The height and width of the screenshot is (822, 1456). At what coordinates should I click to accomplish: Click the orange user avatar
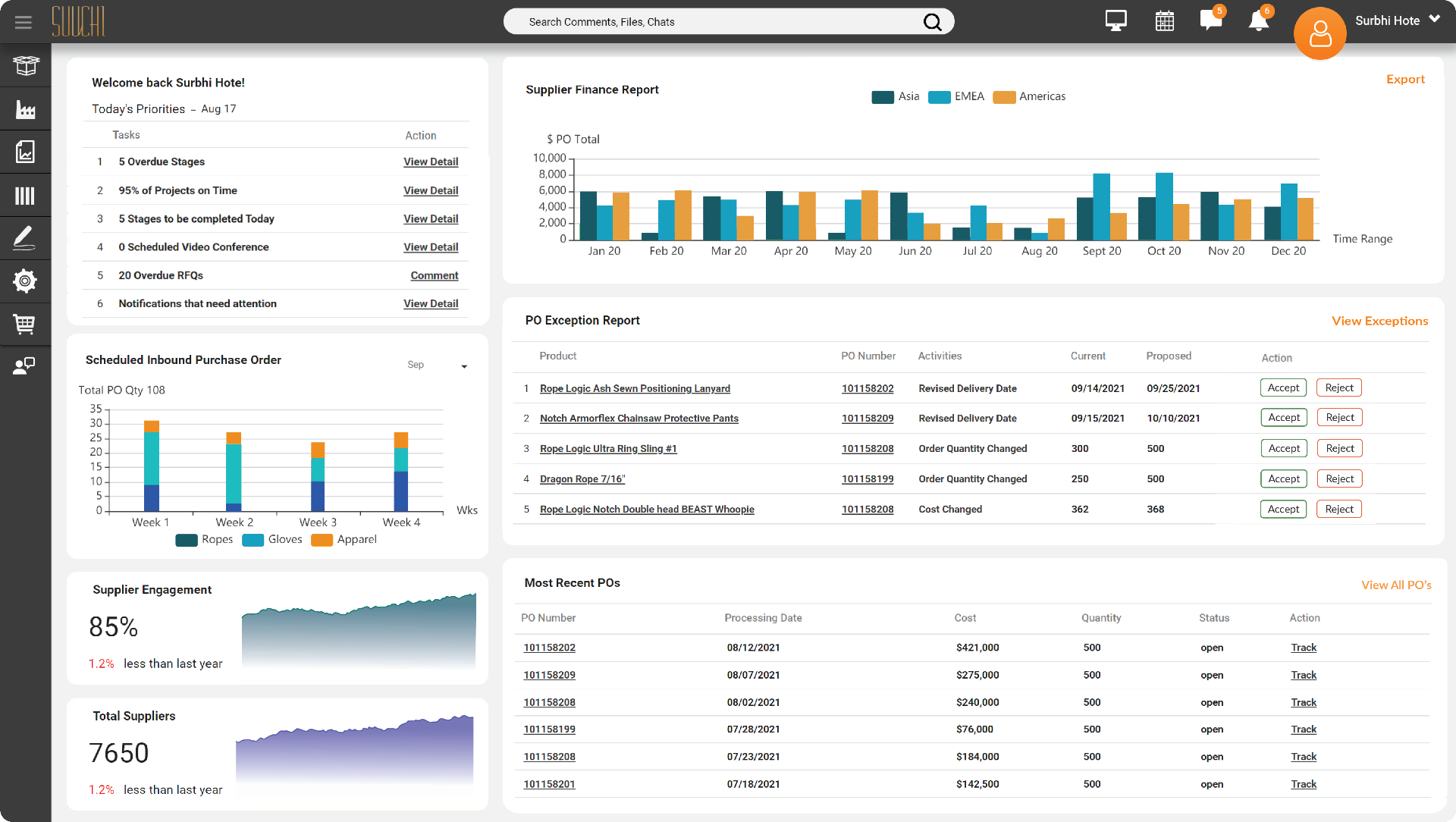(1320, 33)
